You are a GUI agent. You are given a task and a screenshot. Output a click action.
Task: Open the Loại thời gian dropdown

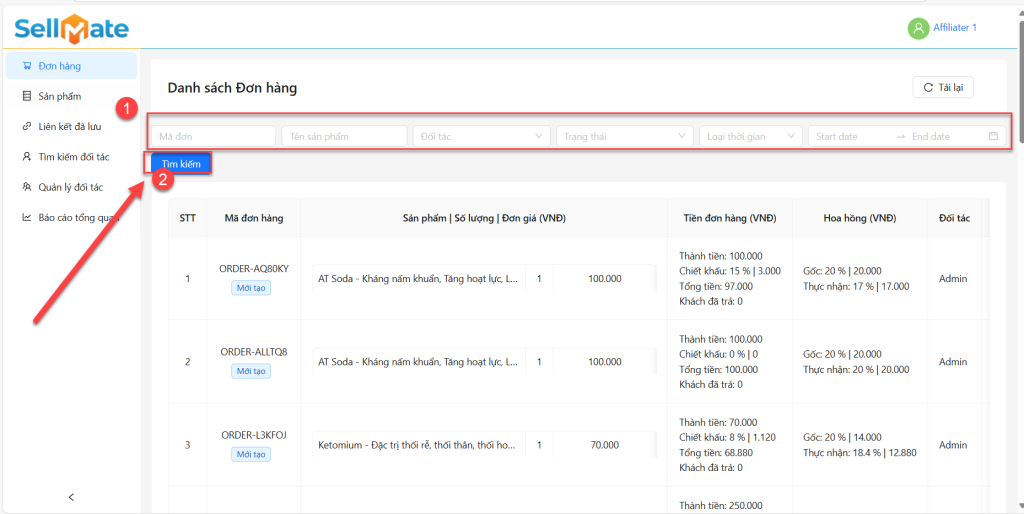pos(750,136)
